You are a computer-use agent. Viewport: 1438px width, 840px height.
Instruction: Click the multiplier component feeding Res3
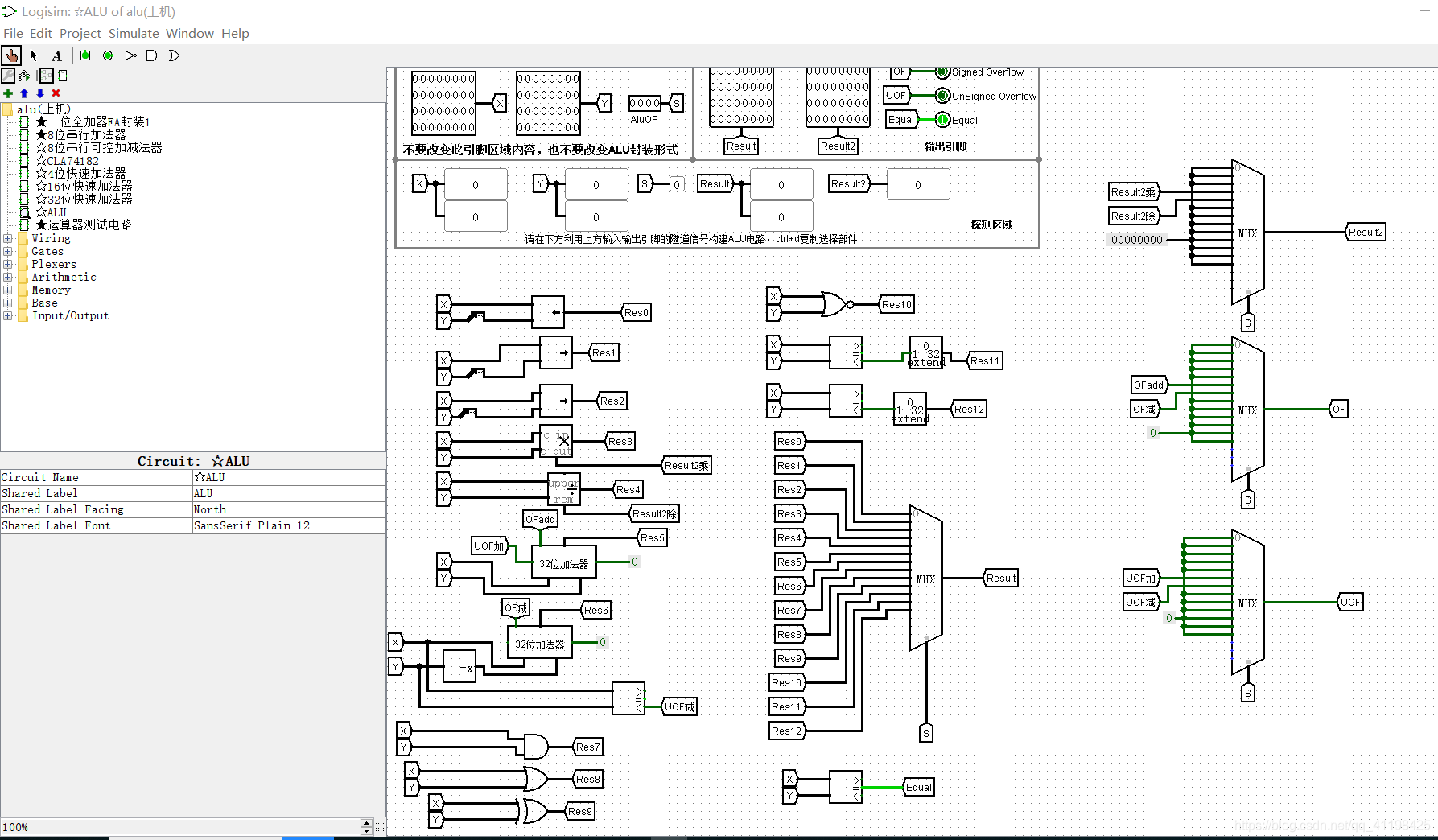(556, 441)
